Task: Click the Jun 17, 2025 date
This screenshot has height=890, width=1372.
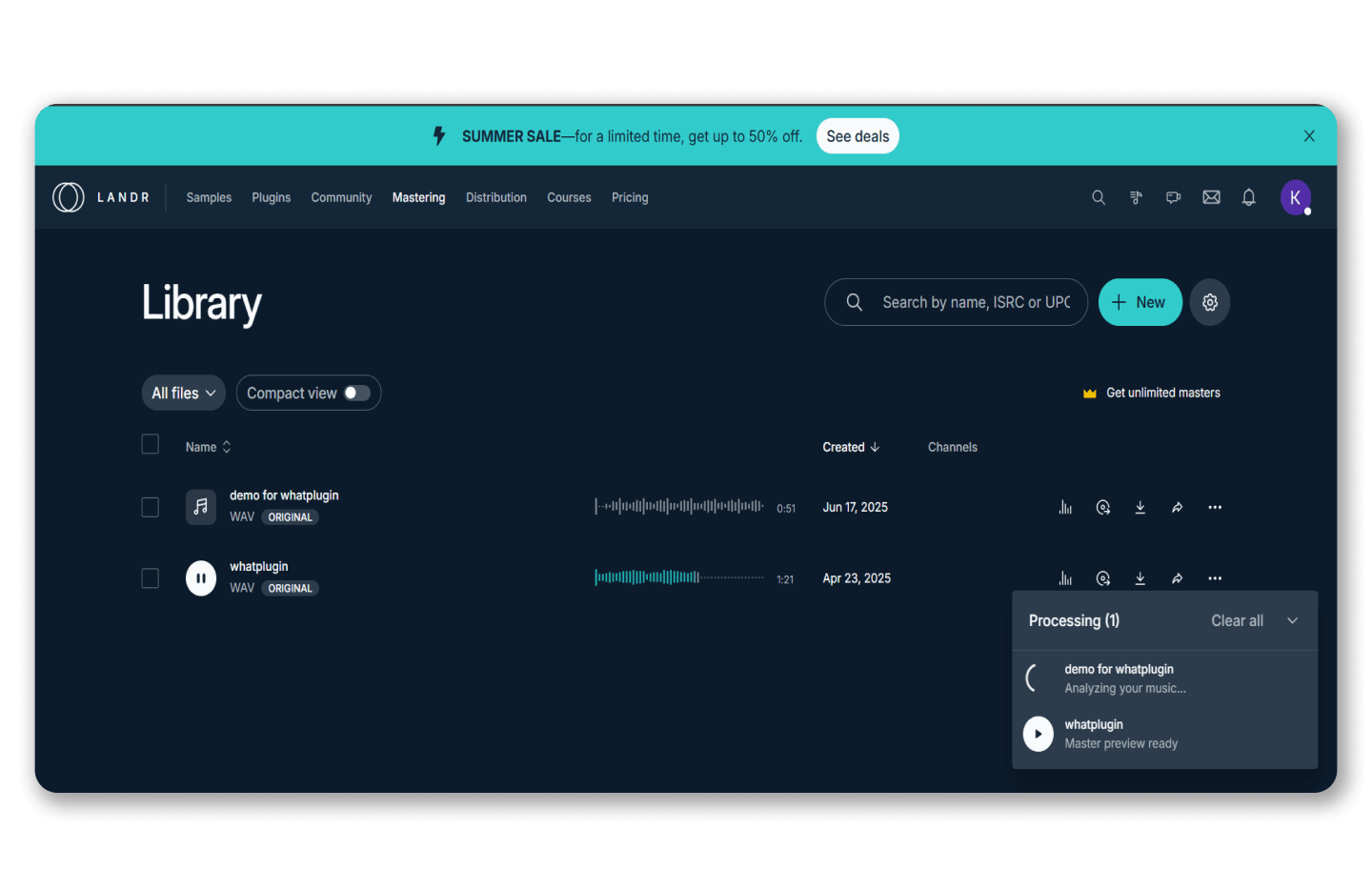Action: (x=856, y=507)
